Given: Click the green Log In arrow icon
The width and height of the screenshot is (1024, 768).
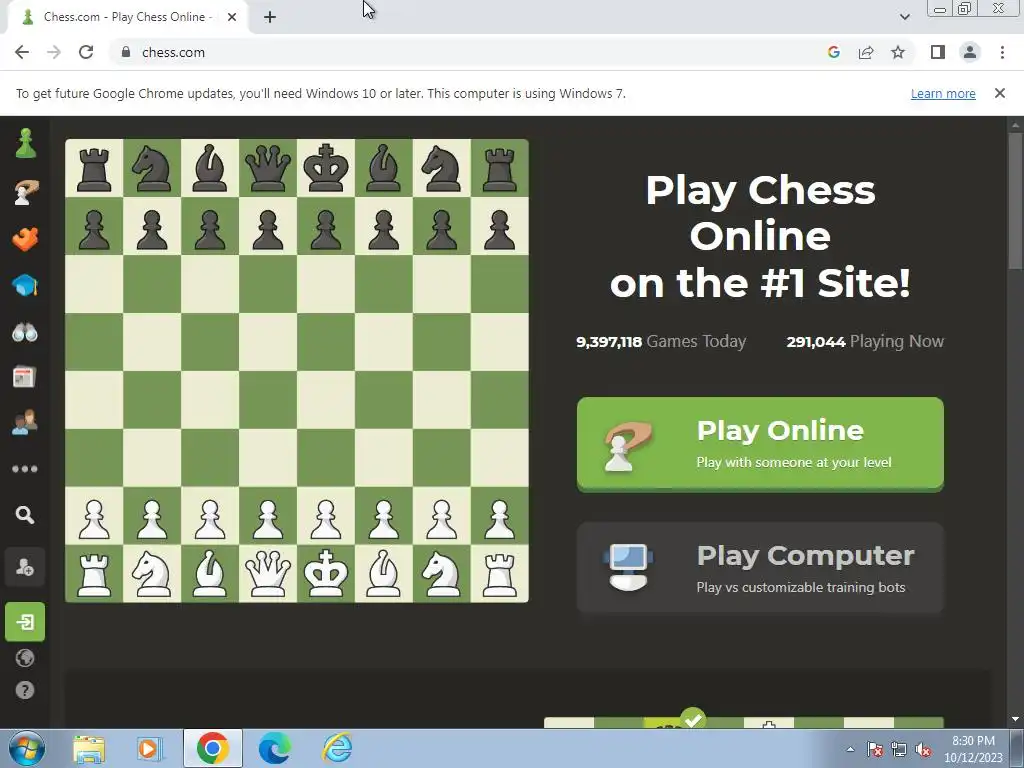Looking at the screenshot, I should click(x=25, y=622).
